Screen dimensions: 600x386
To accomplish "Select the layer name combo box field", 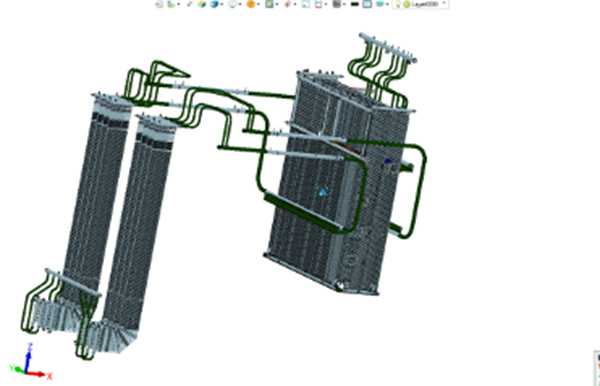I will tap(420, 4).
